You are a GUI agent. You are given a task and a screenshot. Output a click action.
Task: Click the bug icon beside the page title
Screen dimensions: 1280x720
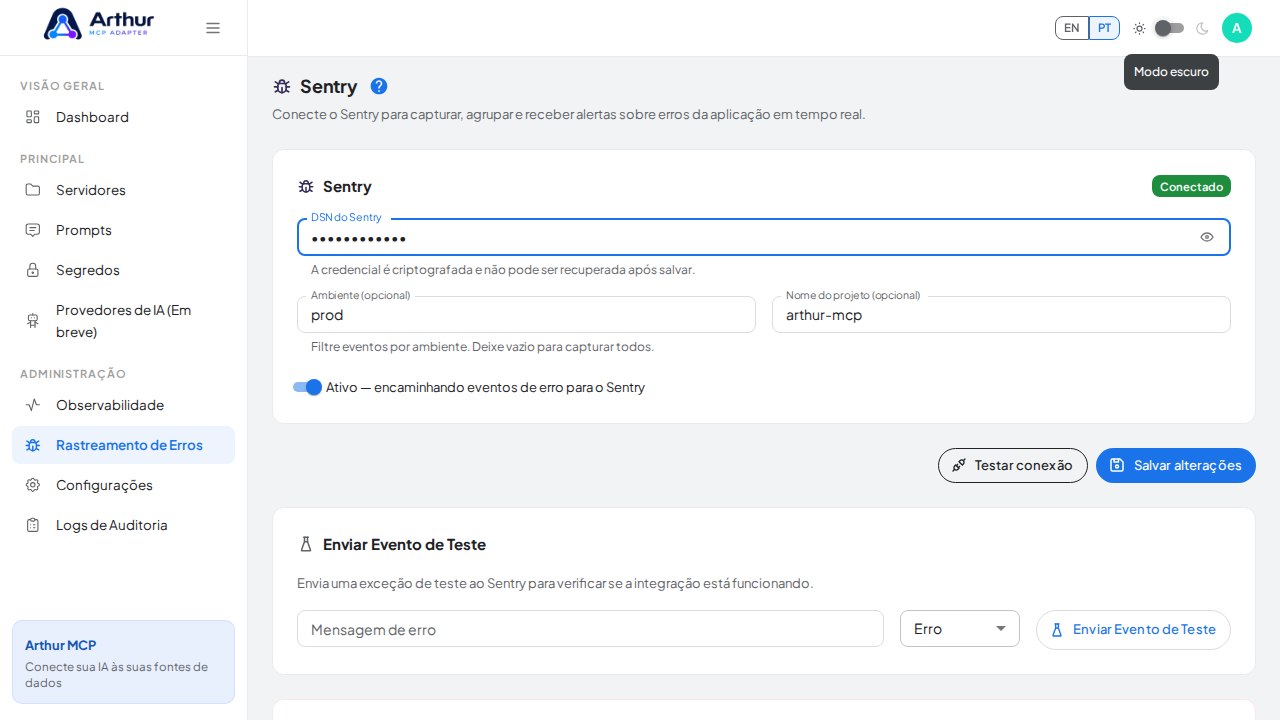(282, 87)
